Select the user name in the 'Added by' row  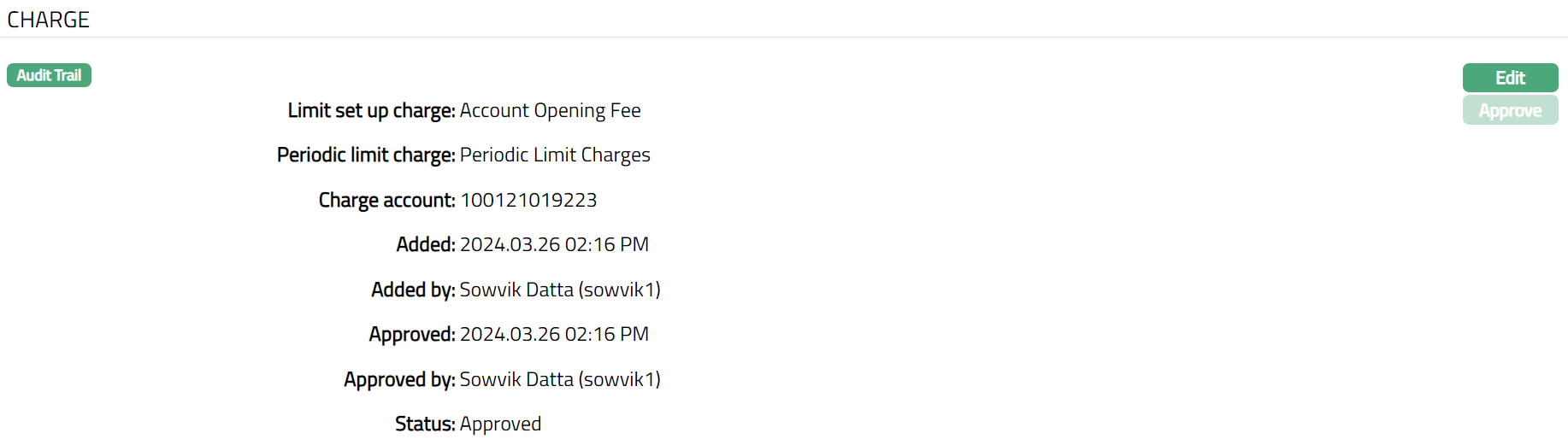(x=560, y=290)
